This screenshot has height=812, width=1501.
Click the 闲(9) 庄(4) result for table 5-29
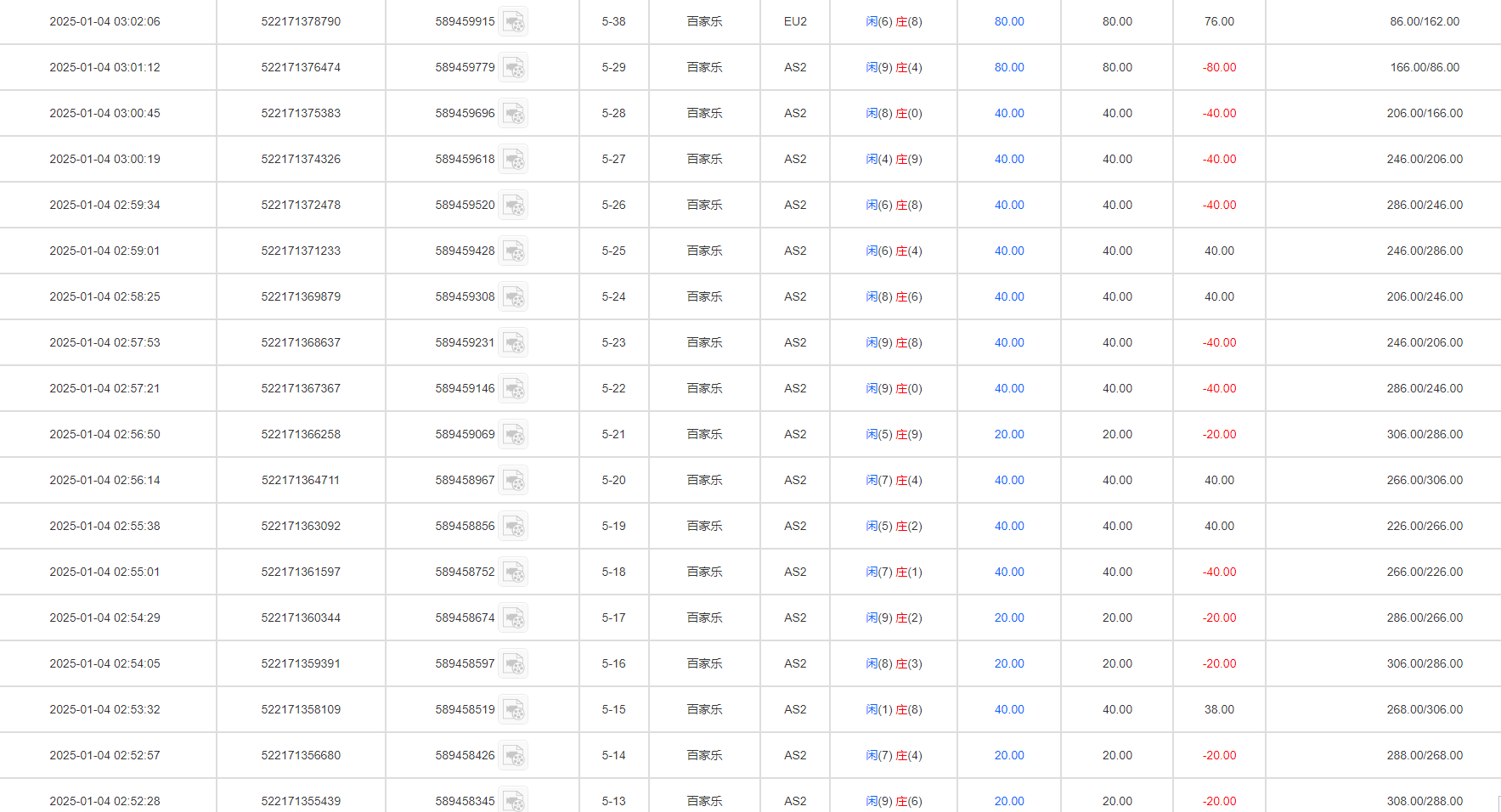click(894, 68)
